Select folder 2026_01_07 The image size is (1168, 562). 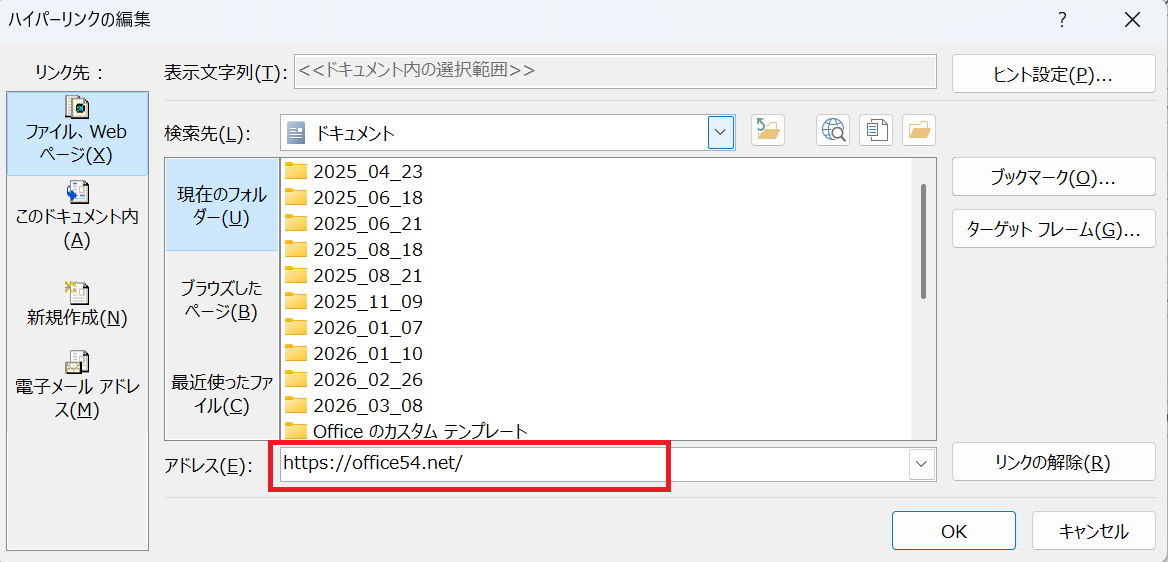354,328
